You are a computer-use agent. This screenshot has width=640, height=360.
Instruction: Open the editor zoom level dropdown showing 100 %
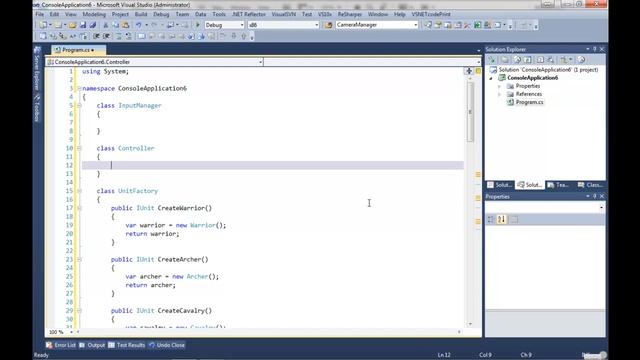pos(71,332)
